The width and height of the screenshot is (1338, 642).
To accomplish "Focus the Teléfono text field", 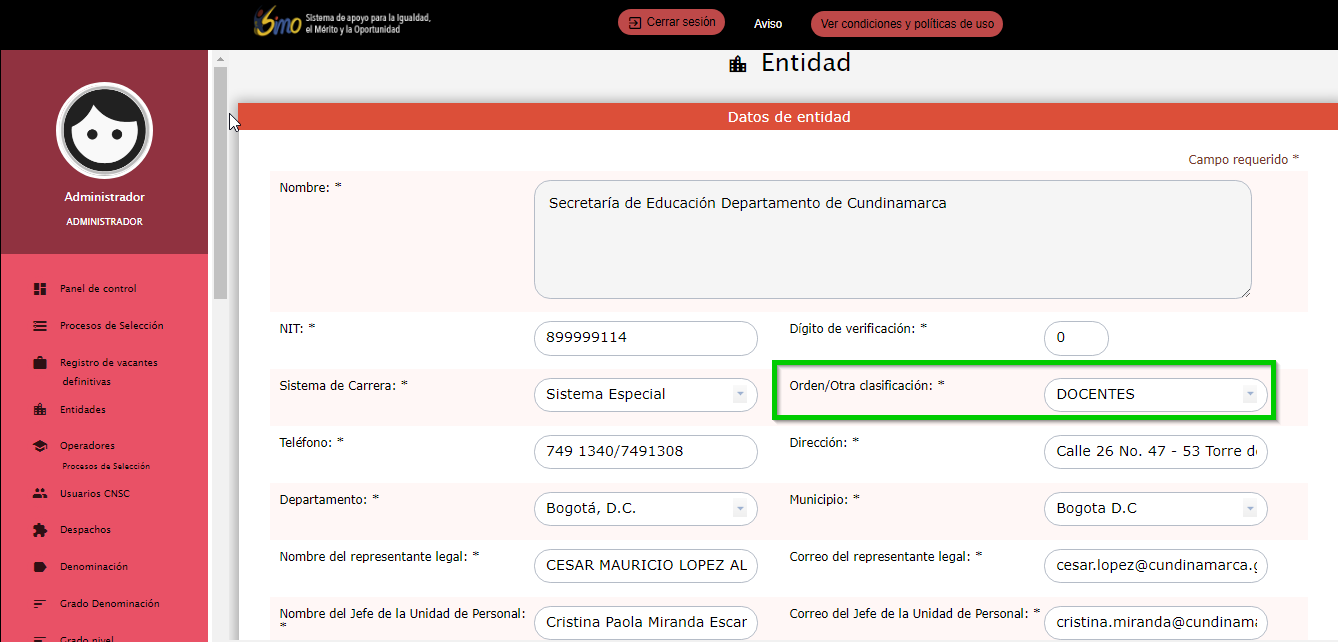I will (x=645, y=452).
